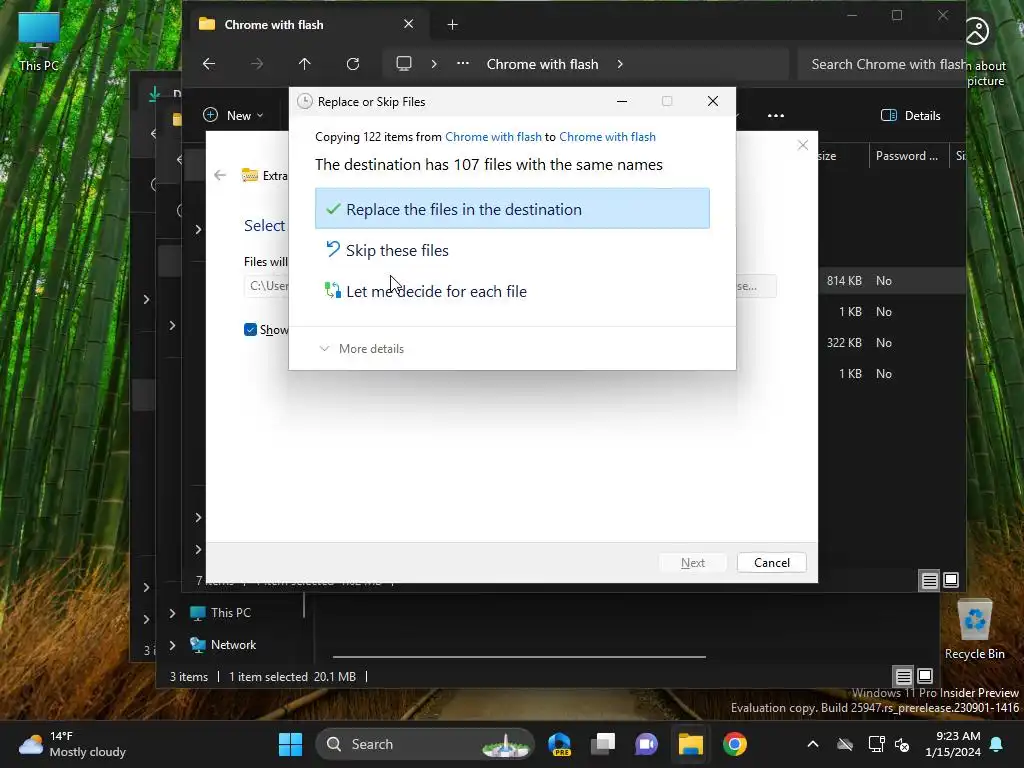Open File Explorer from taskbar
Screen dimensions: 1024x768
(690, 744)
